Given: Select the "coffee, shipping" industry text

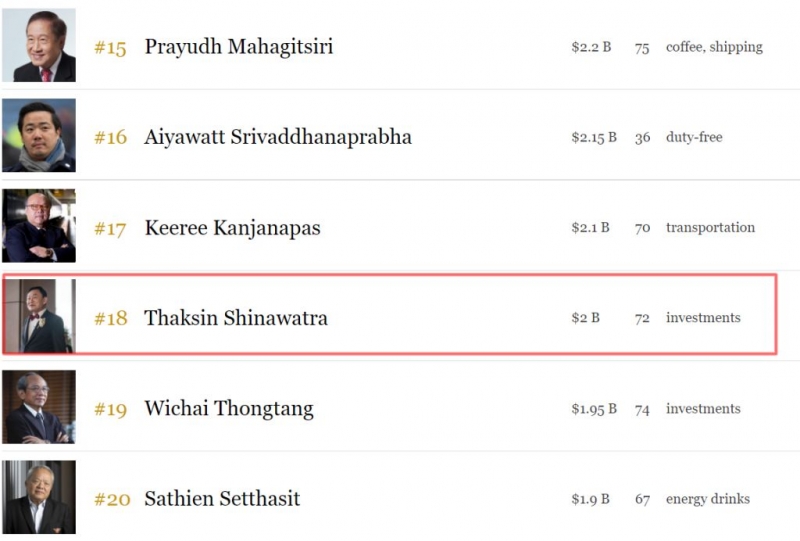Looking at the screenshot, I should [714, 47].
